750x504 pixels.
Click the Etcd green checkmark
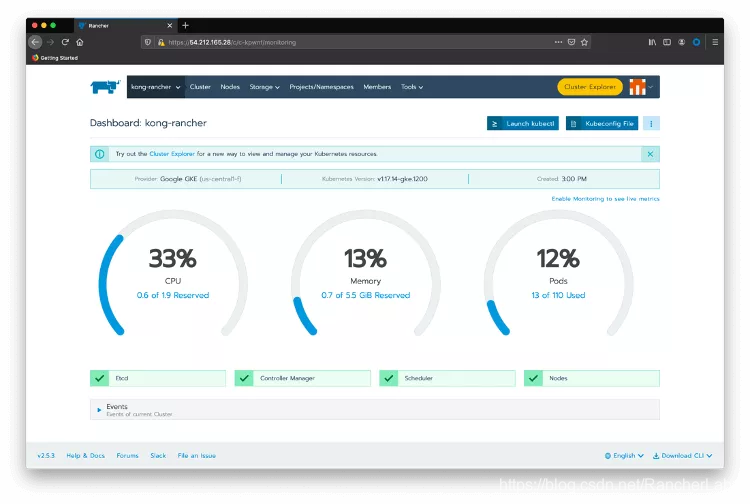99,378
